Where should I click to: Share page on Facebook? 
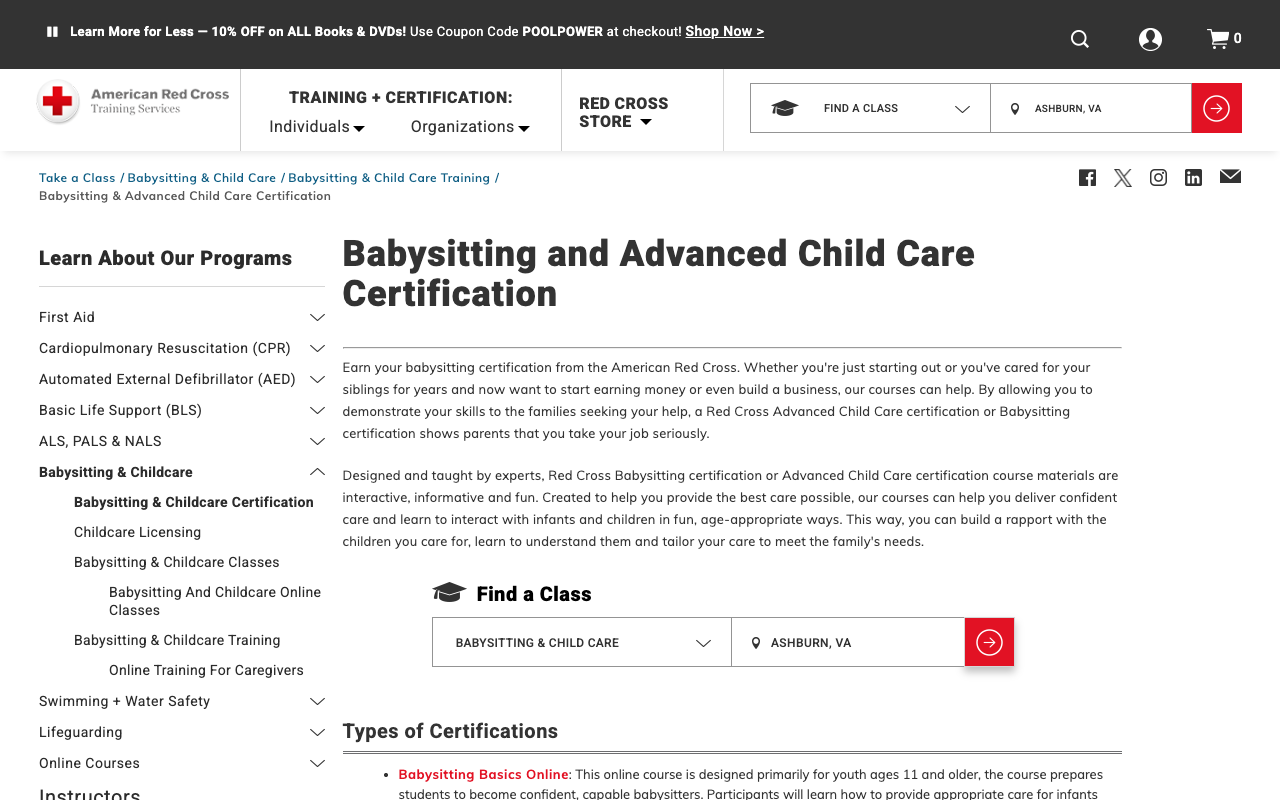click(1087, 178)
